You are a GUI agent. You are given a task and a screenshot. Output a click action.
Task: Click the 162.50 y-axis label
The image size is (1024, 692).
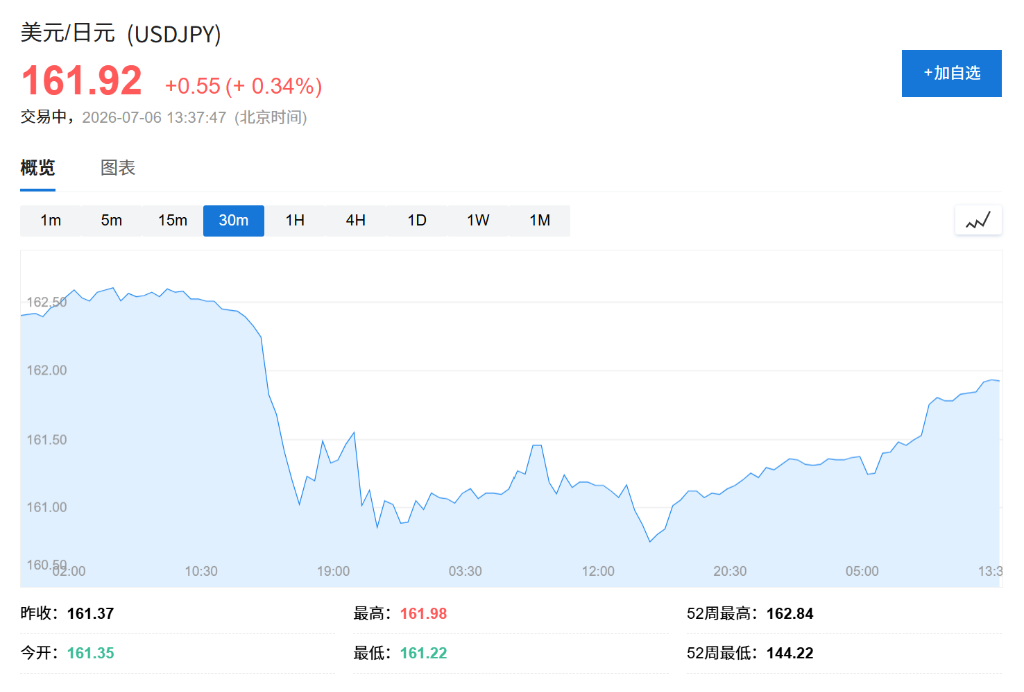46,302
